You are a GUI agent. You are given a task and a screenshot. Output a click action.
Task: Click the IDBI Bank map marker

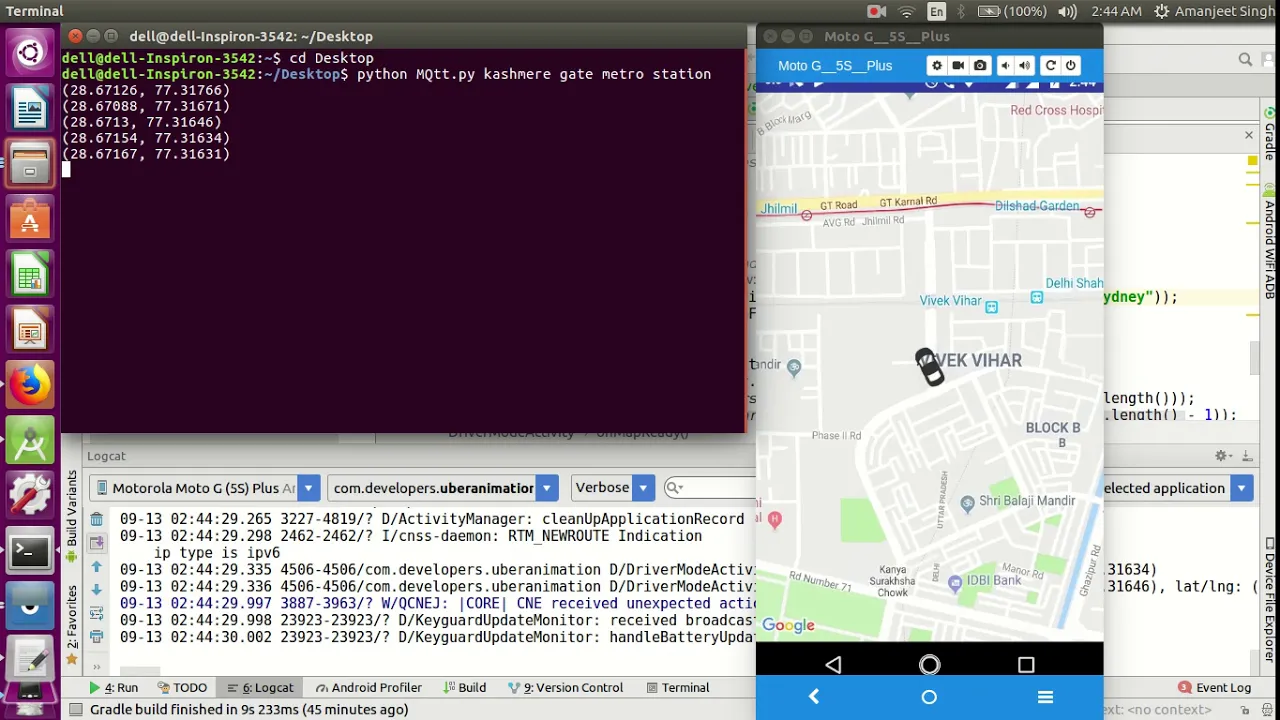(955, 581)
